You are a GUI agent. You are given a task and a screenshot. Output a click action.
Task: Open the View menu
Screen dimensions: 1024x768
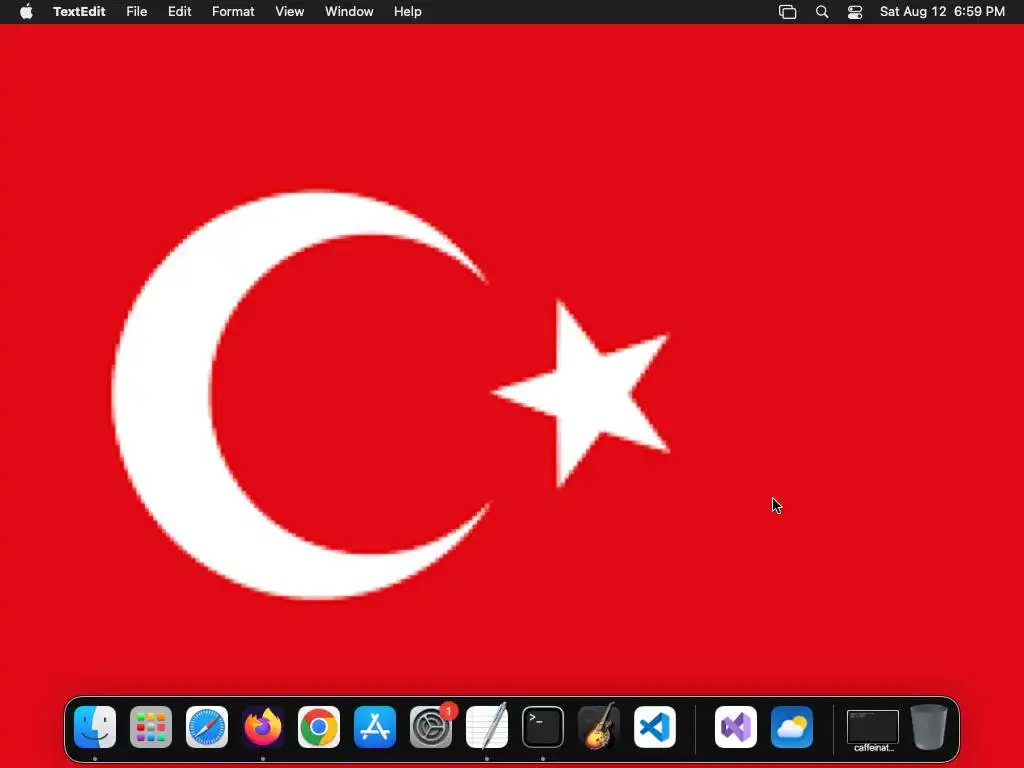(289, 12)
